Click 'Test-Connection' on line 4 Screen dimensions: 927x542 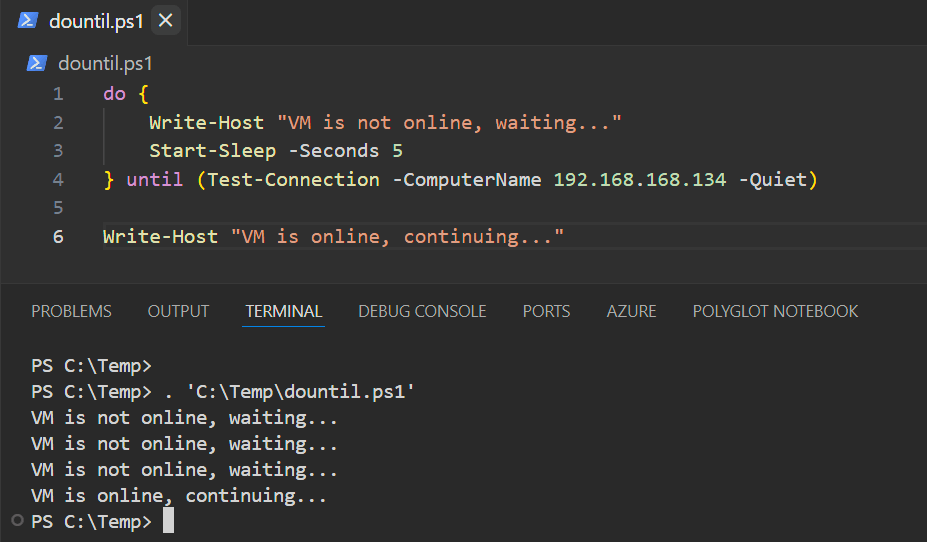(293, 179)
